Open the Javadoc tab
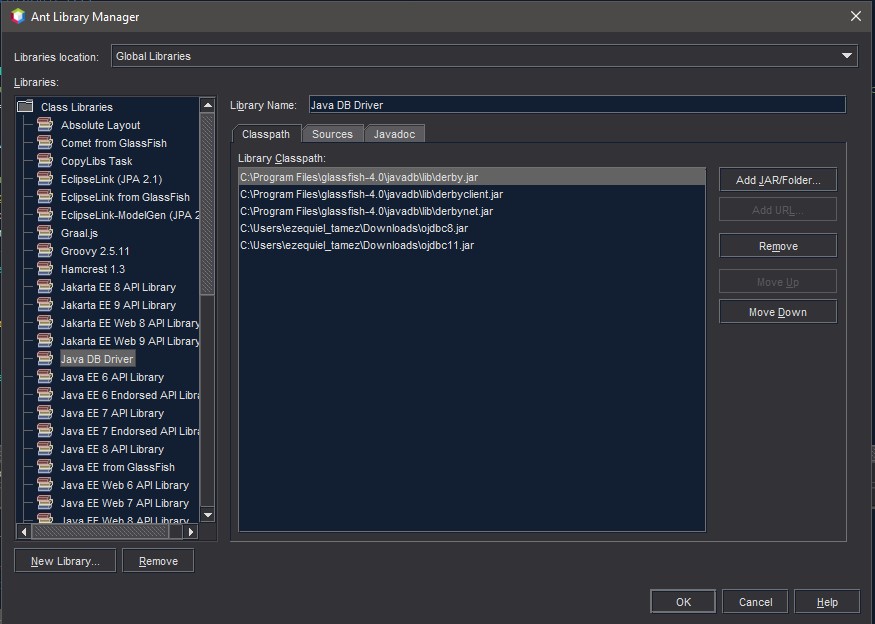The width and height of the screenshot is (875, 624). pyautogui.click(x=395, y=134)
